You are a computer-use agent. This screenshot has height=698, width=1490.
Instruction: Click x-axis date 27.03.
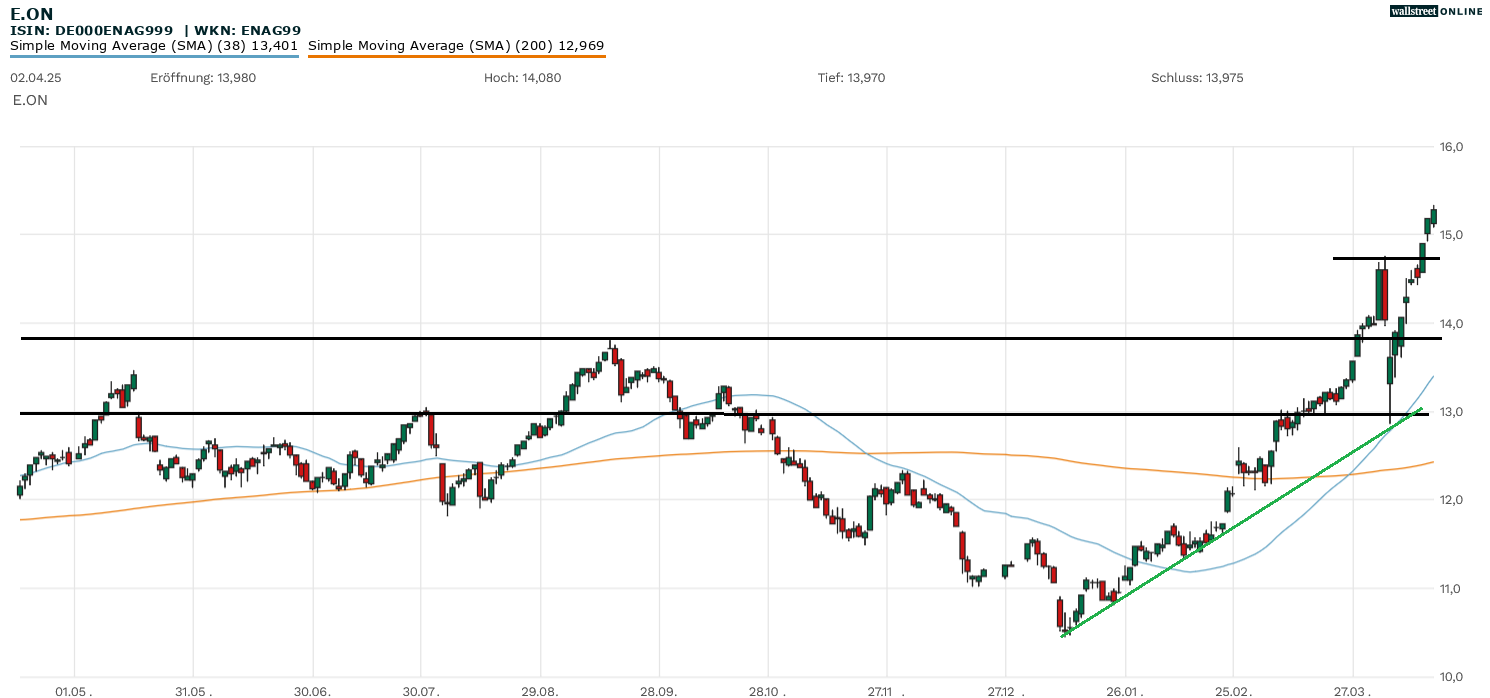(x=1353, y=690)
